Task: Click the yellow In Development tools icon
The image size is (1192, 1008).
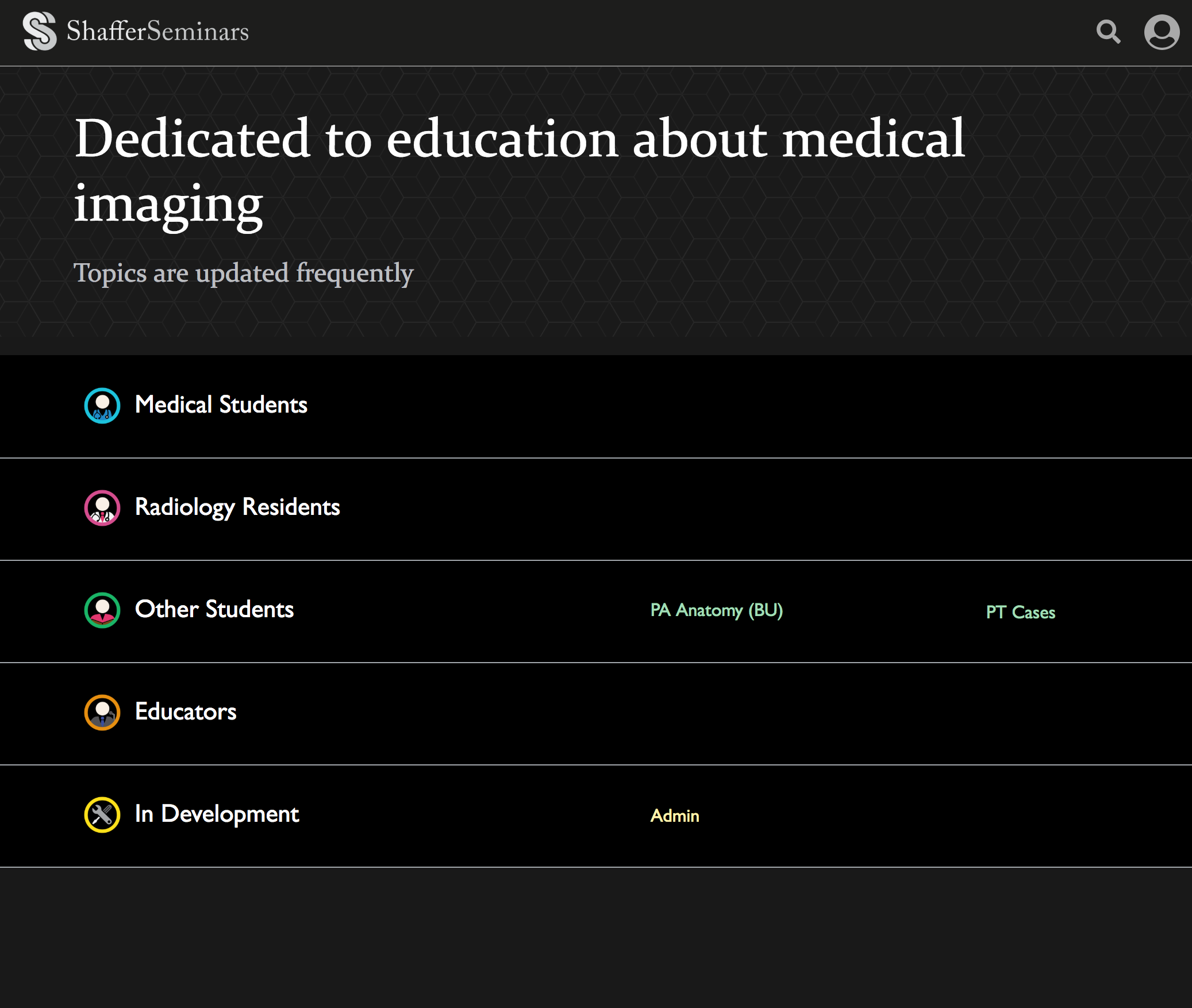Action: 102,815
